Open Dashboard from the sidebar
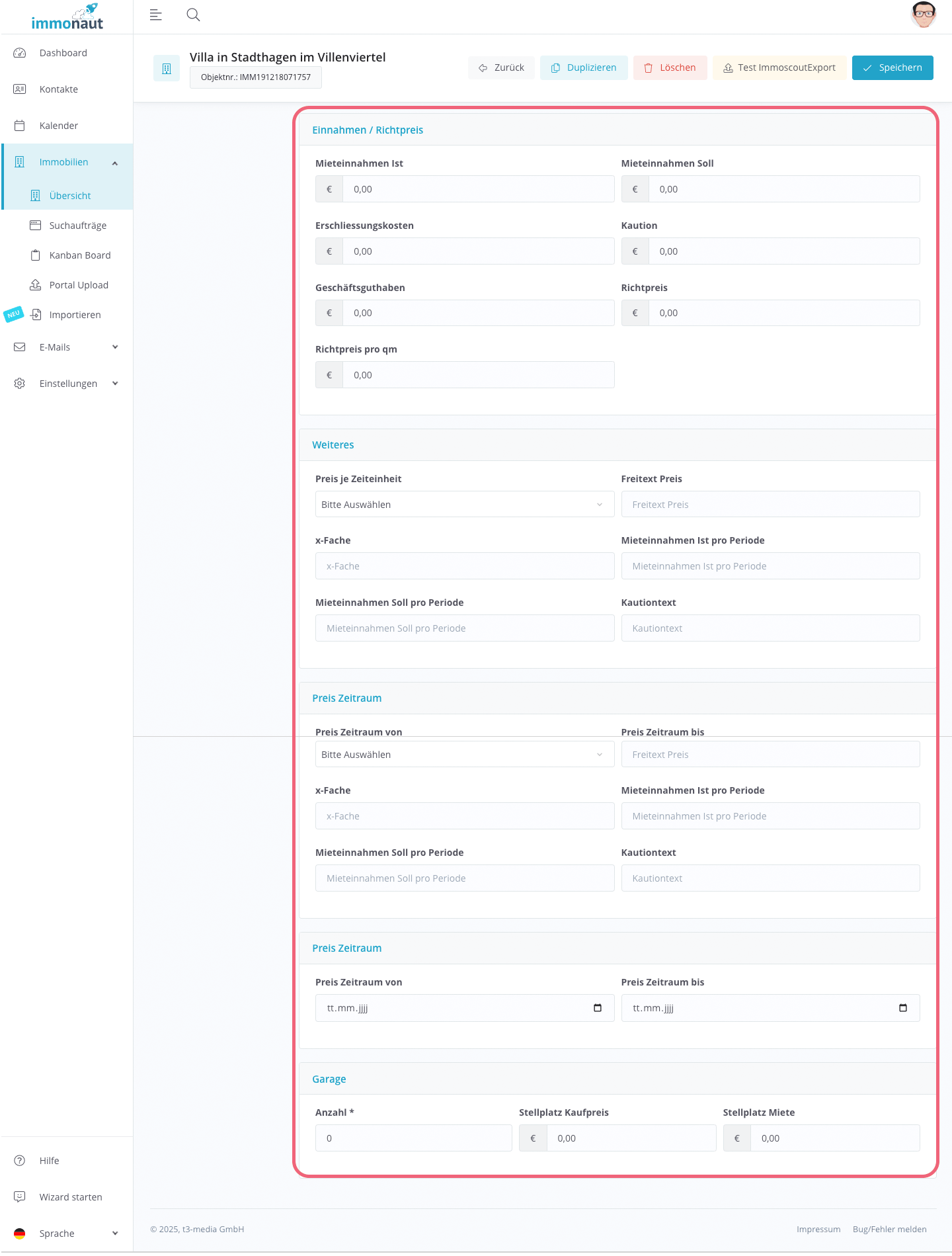Screen dimensions: 952x1256 [x=63, y=53]
